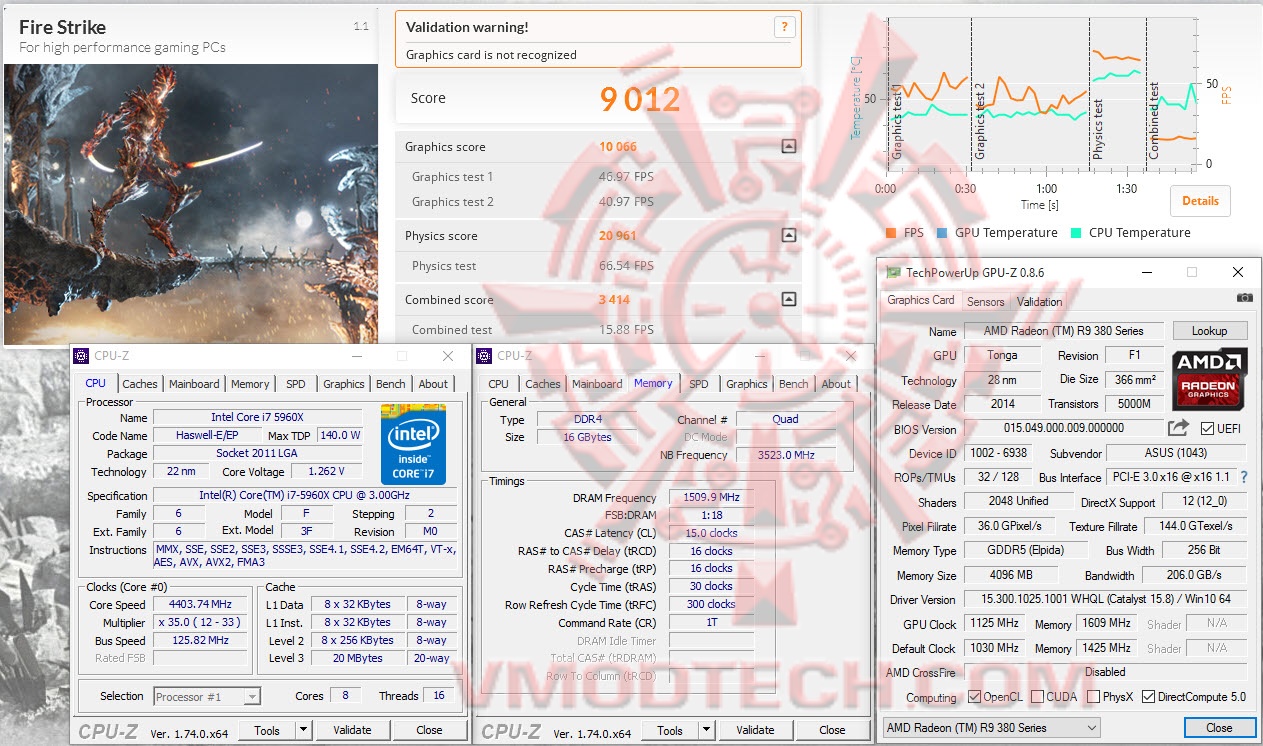The height and width of the screenshot is (746, 1263).
Task: Click the Graphics test 2 row 40.97 FPS
Action: pos(598,202)
